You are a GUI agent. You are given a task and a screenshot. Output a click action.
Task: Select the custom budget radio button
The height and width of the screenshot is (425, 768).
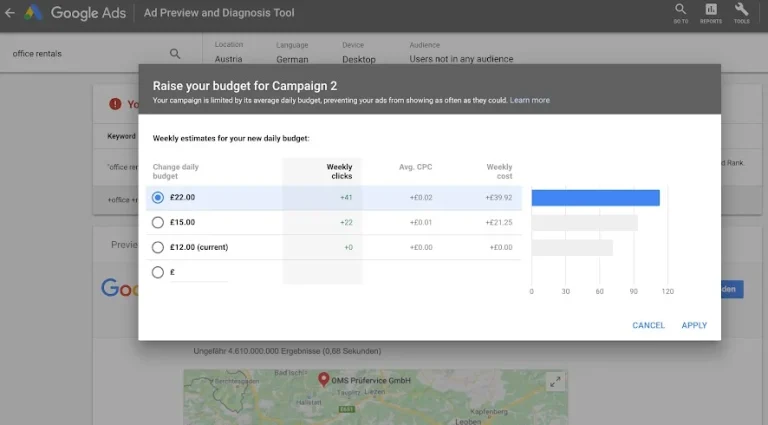158,272
